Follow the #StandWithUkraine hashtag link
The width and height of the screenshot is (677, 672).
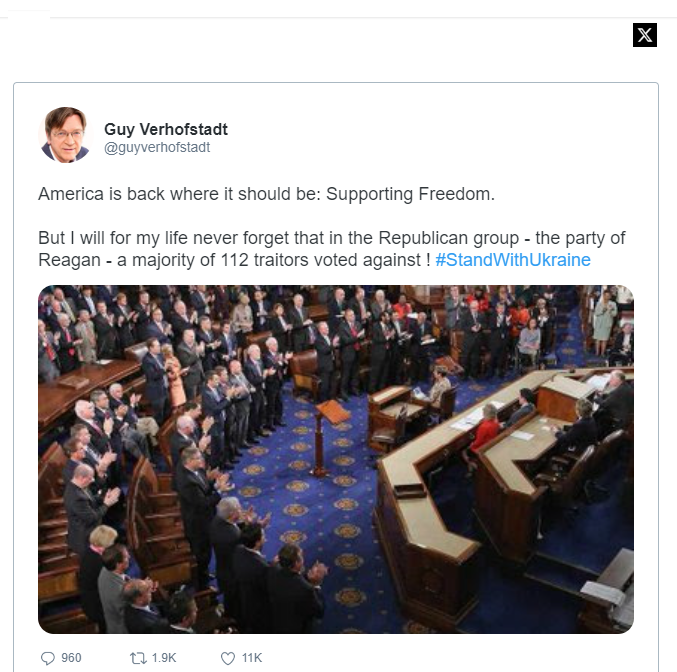513,260
